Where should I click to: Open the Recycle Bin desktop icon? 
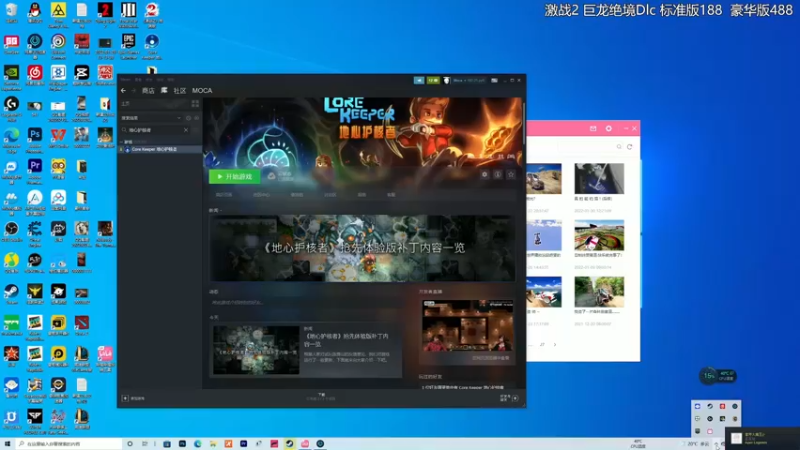[11, 11]
